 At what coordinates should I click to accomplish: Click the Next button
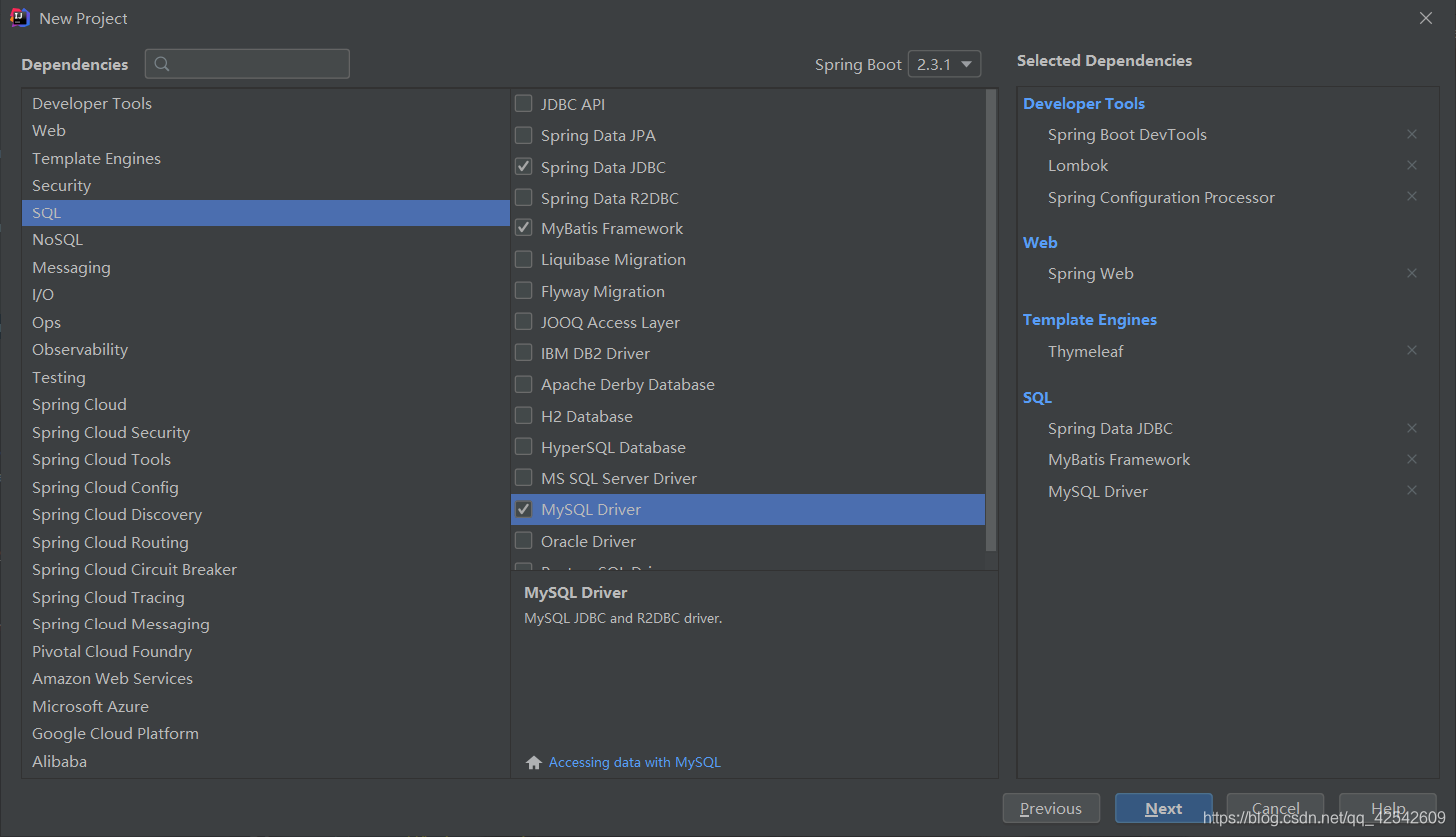pos(1164,809)
